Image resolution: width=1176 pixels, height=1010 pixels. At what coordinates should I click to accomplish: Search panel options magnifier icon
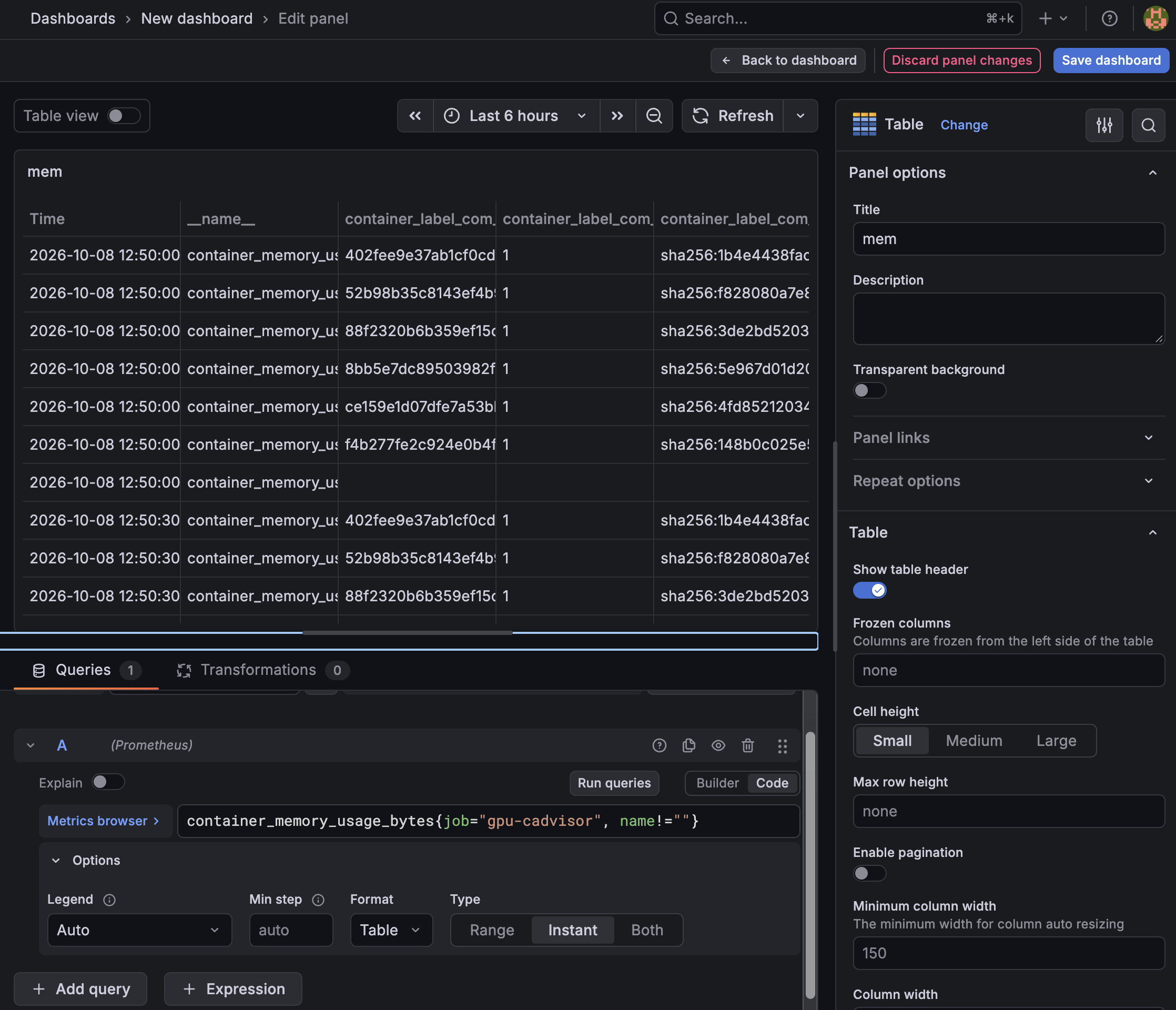[x=1148, y=125]
